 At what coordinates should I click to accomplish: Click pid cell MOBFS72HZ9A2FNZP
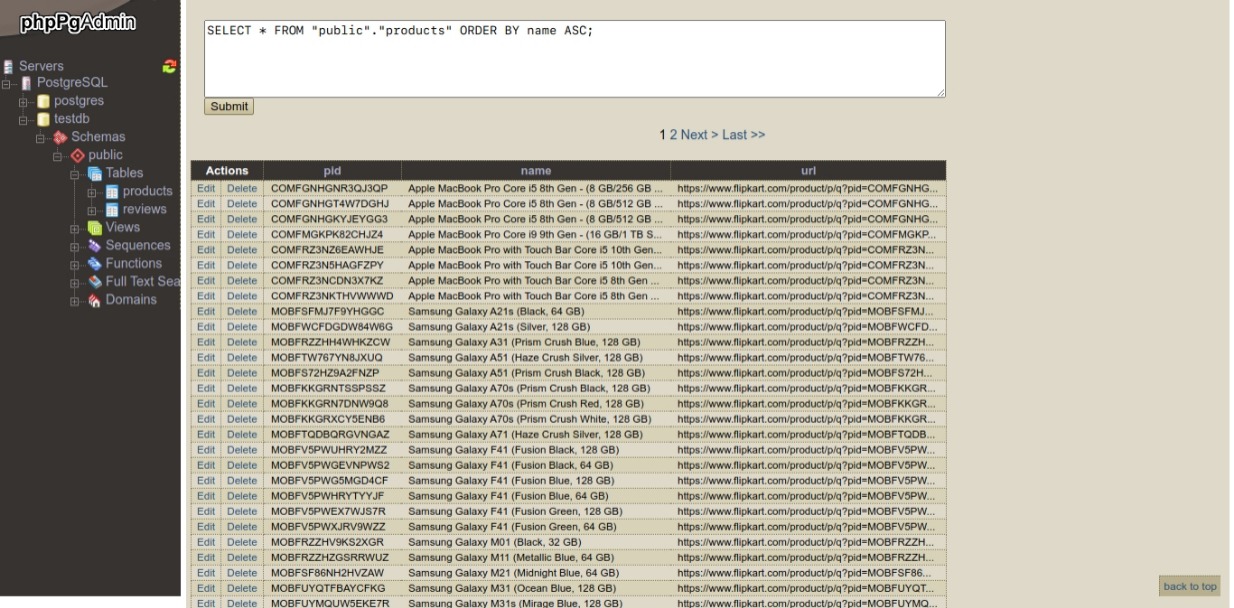[x=332, y=373]
